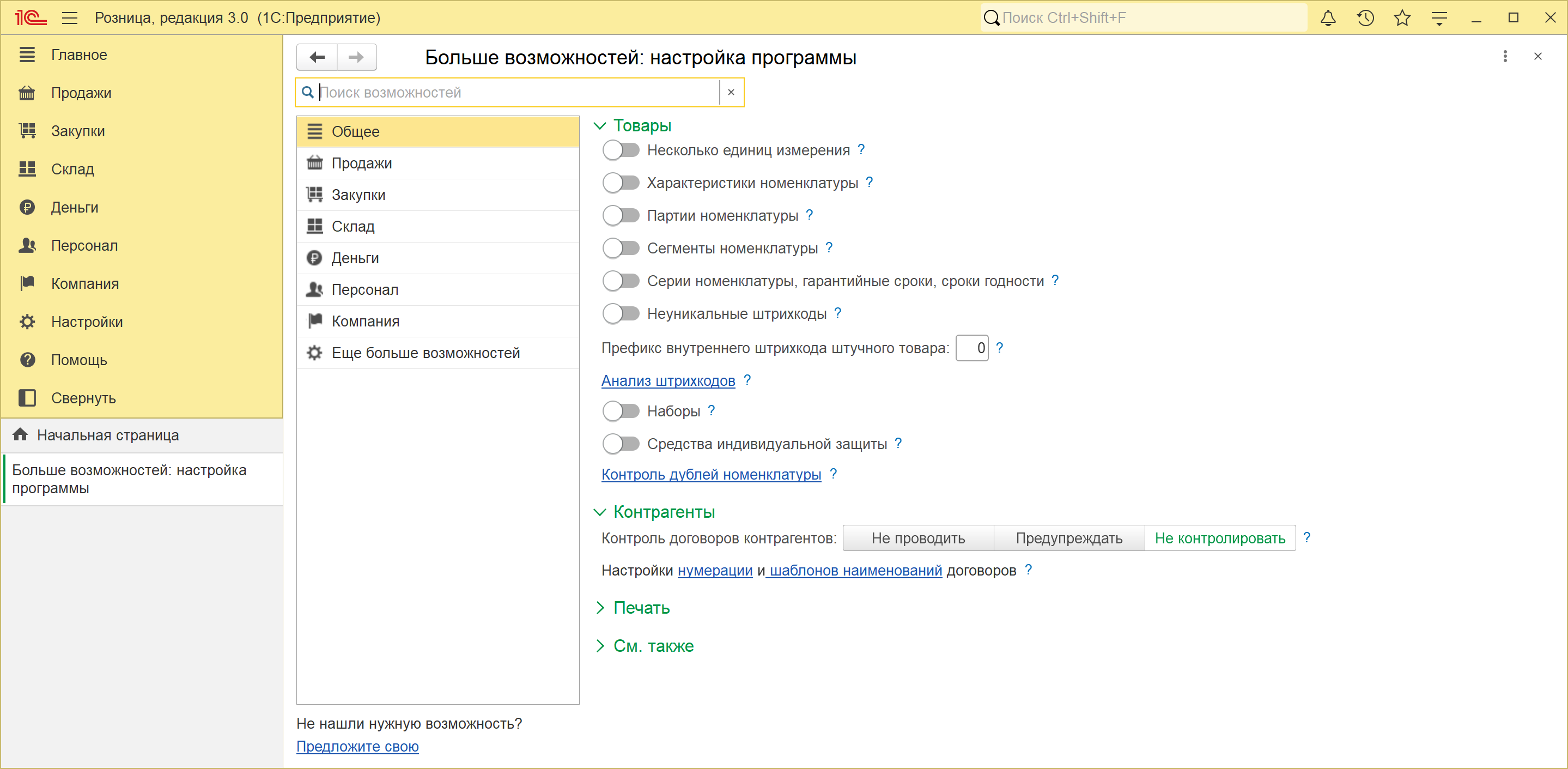The width and height of the screenshot is (1568, 769).
Task: Click the help icon next to Настройки нумерации договоров
Action: (1029, 570)
